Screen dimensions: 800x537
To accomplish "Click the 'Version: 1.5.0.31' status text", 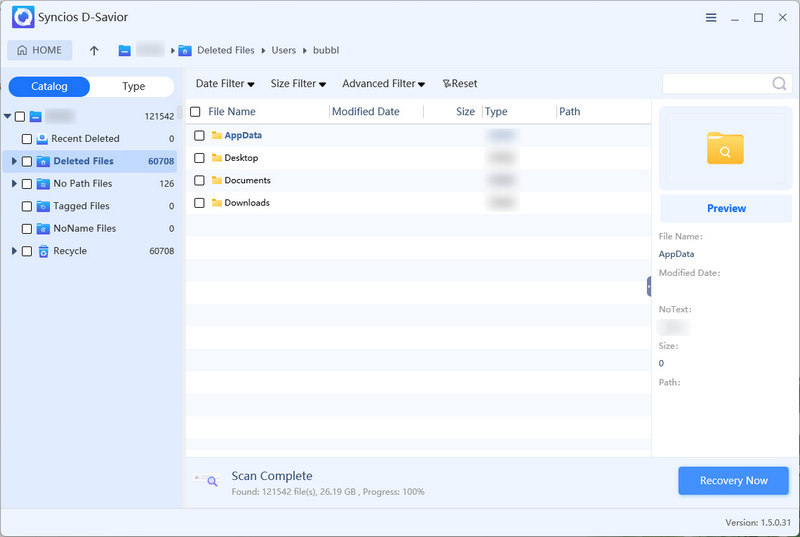I will 758,523.
